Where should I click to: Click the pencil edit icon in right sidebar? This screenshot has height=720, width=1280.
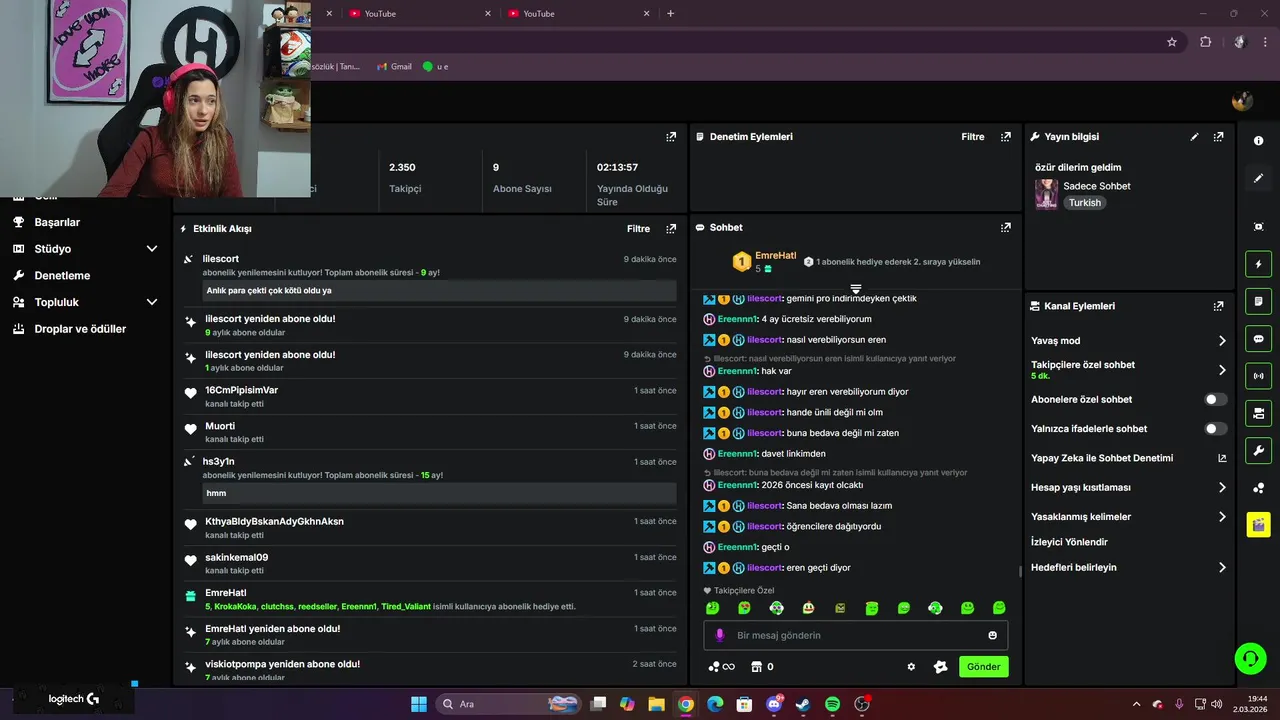[x=1258, y=178]
